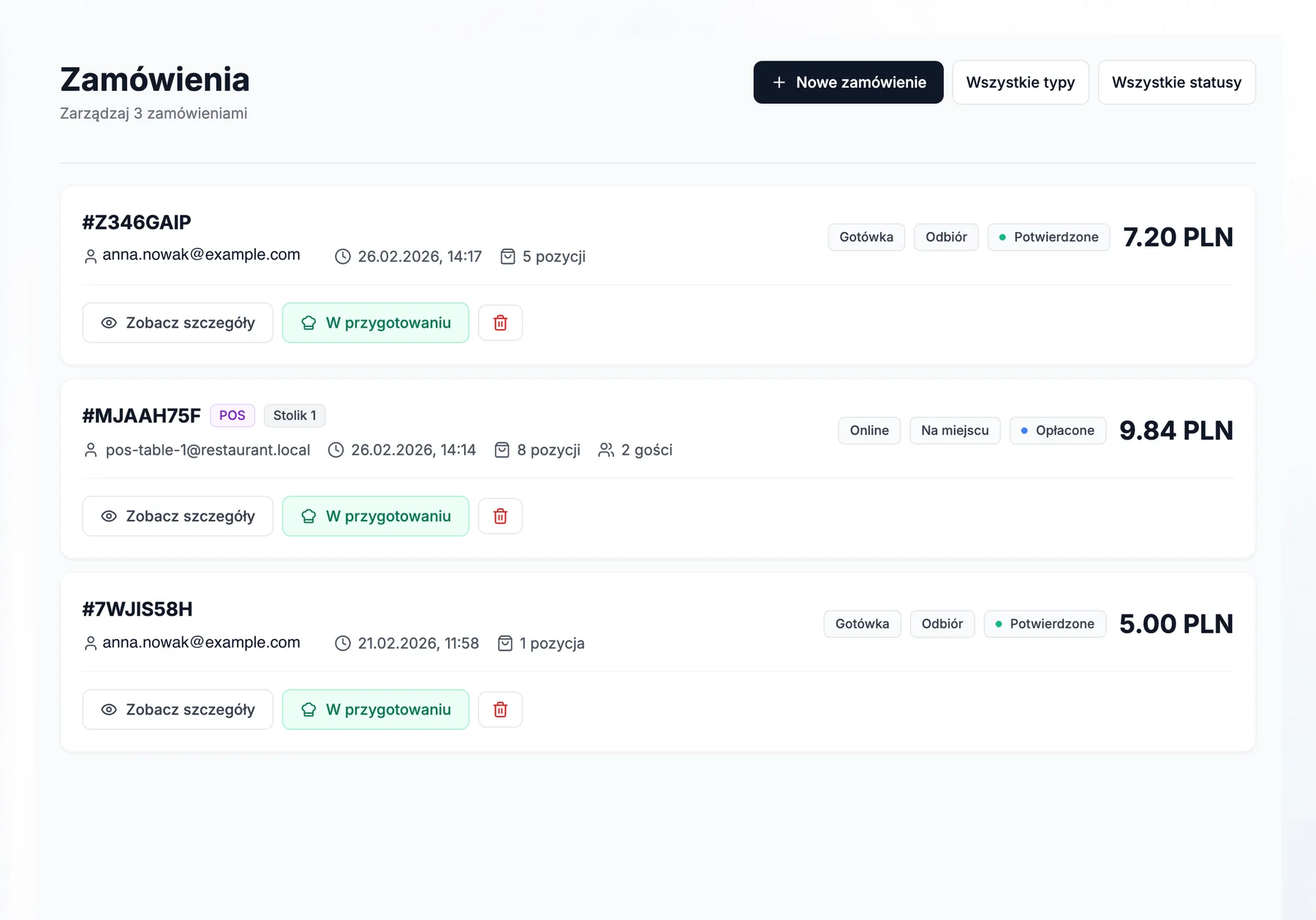The width and height of the screenshot is (1316, 920).
Task: Delete order #MJAAH75F with trash icon
Action: (x=500, y=516)
